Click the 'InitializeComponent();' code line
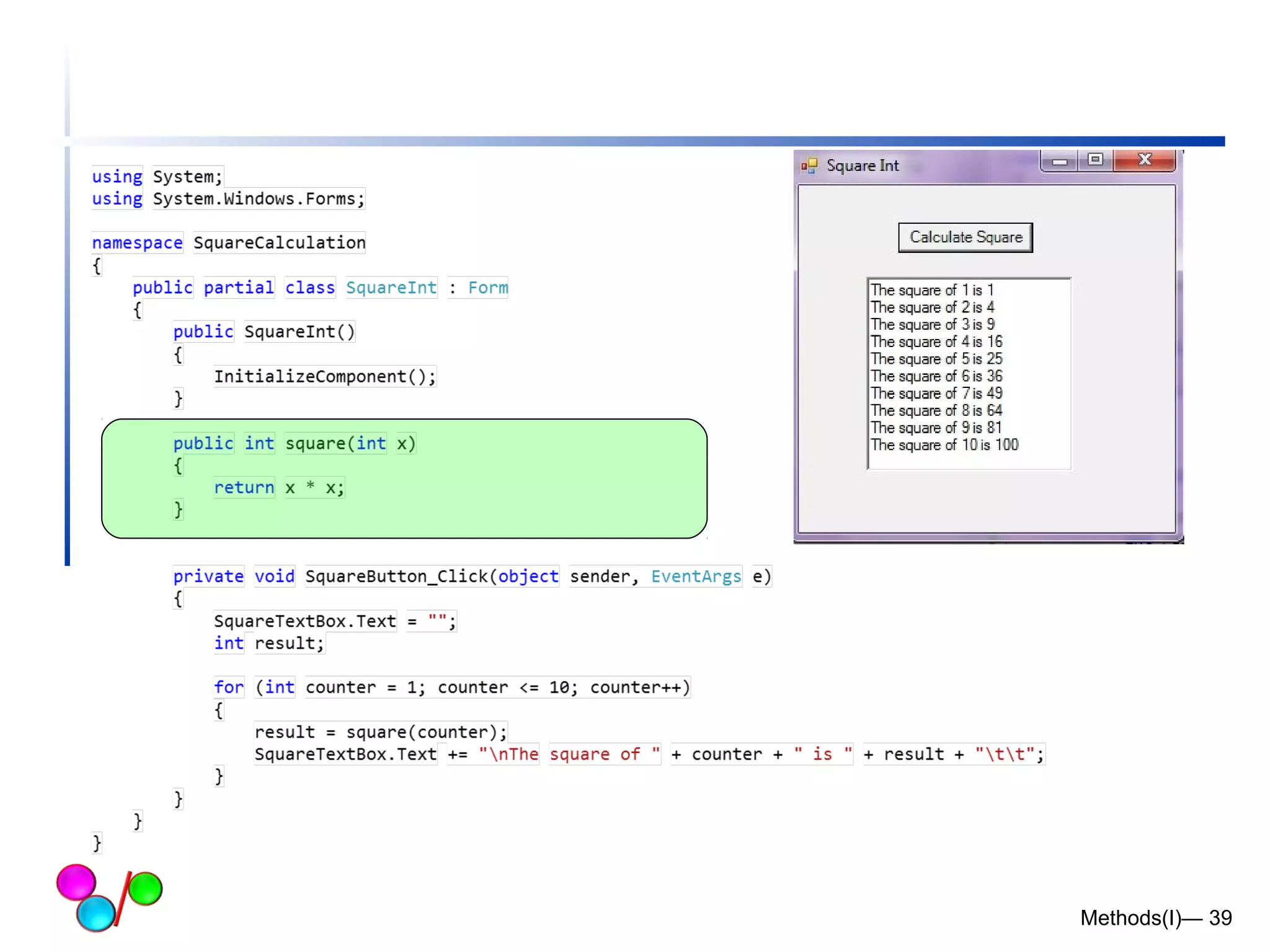1270x952 pixels. pyautogui.click(x=324, y=377)
